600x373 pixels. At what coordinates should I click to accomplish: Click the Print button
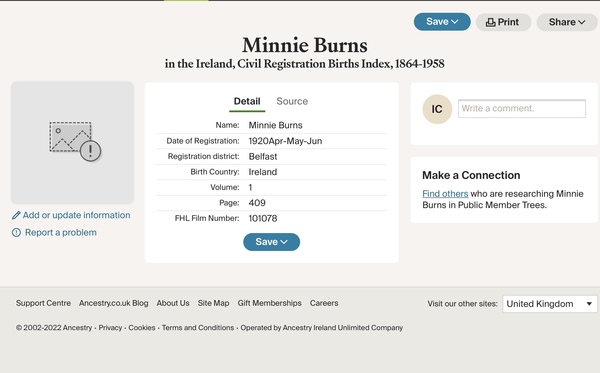click(x=503, y=22)
